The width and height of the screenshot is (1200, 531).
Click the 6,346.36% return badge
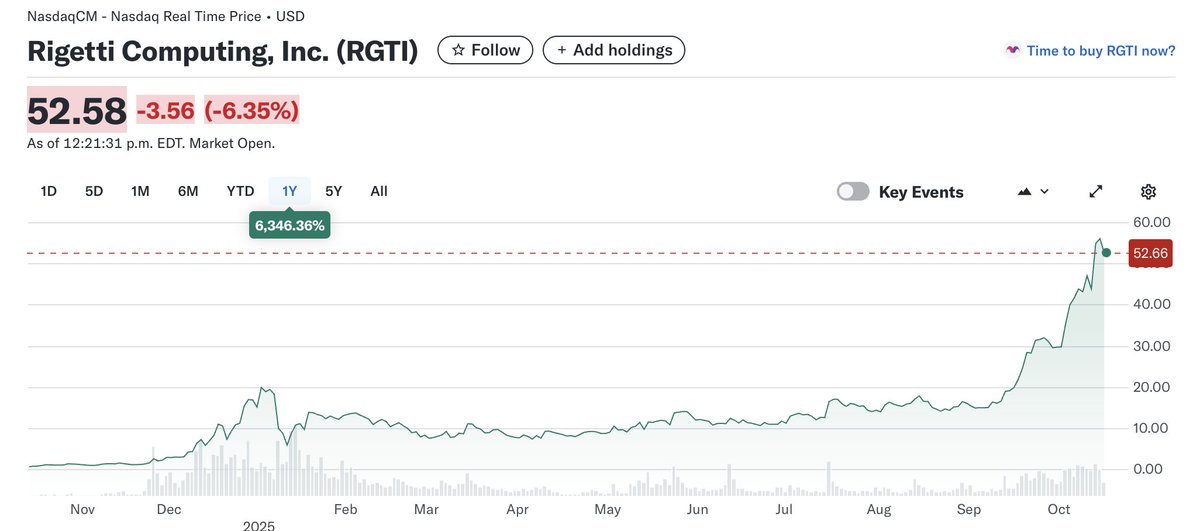coord(290,226)
